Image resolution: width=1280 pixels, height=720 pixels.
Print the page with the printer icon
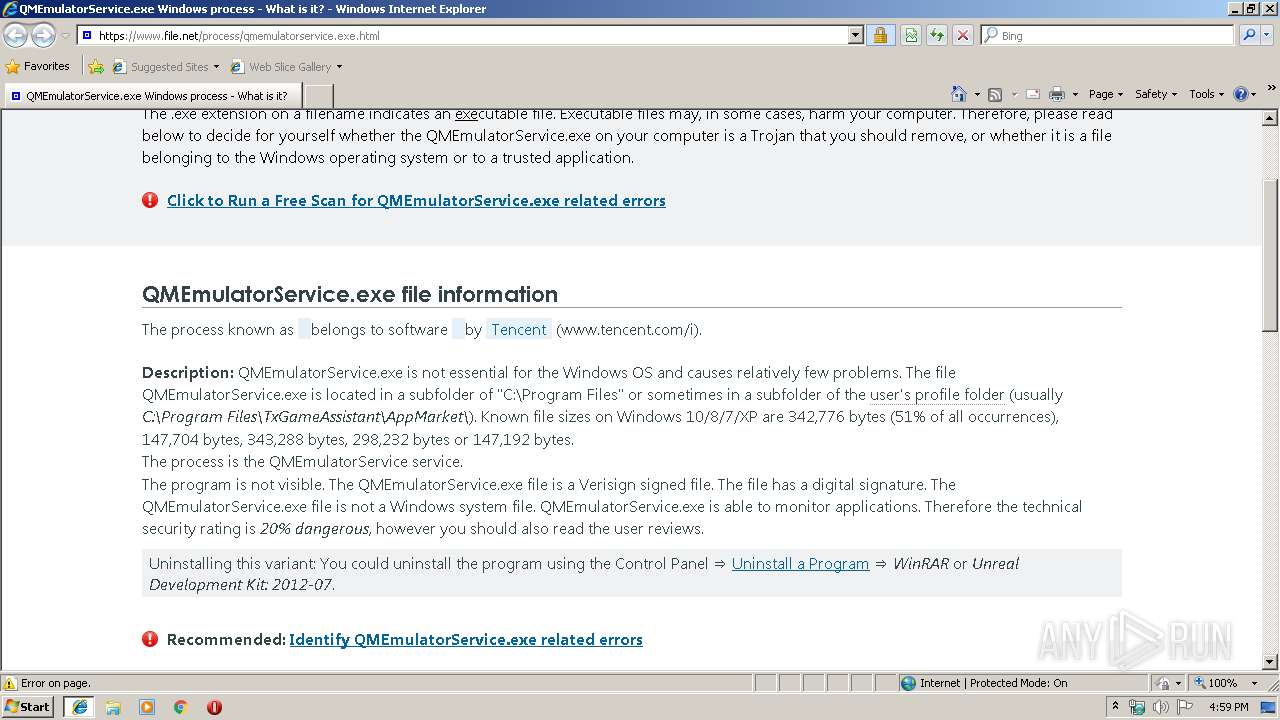[x=1056, y=94]
